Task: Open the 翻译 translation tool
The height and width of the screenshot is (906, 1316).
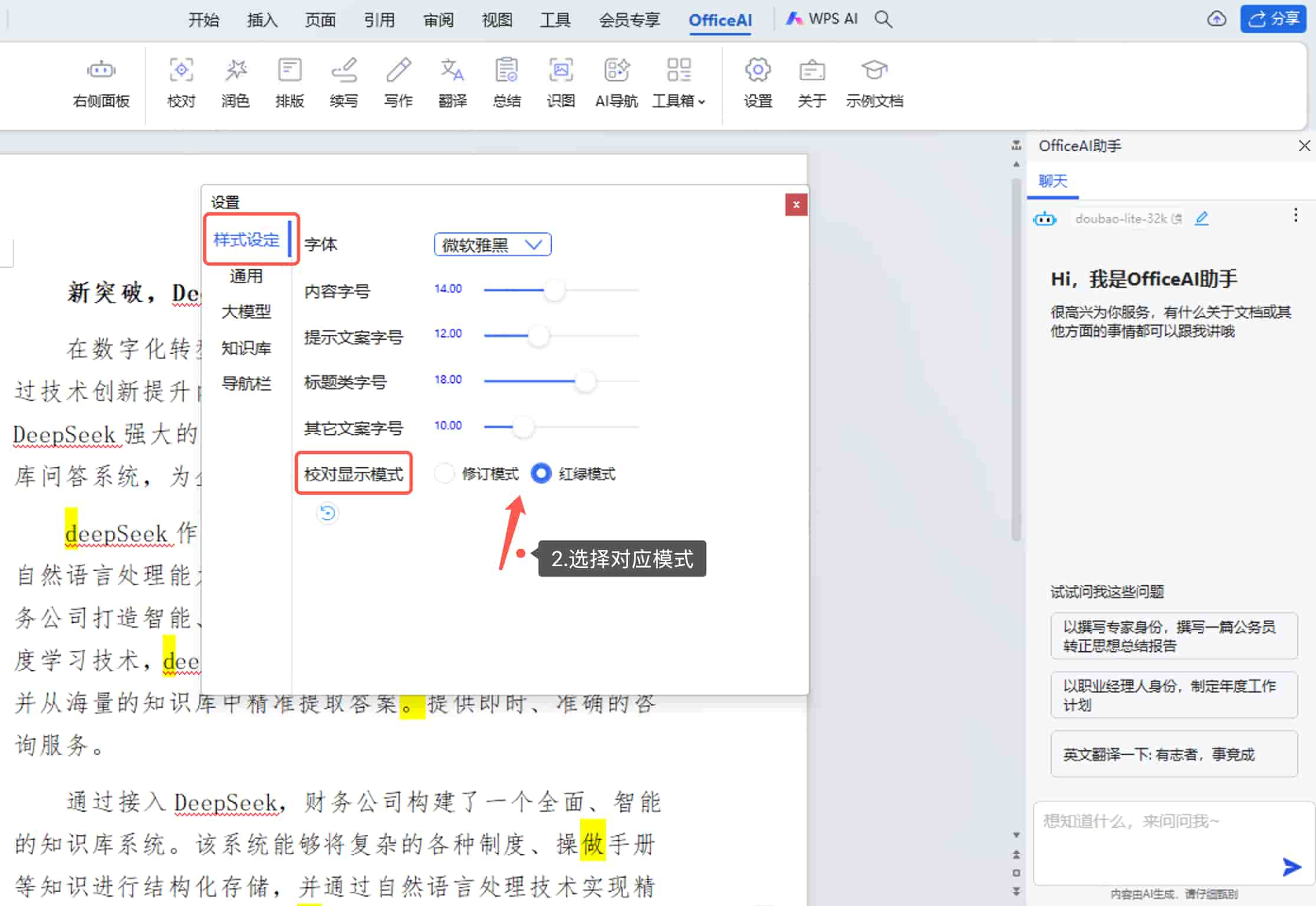Action: point(452,83)
